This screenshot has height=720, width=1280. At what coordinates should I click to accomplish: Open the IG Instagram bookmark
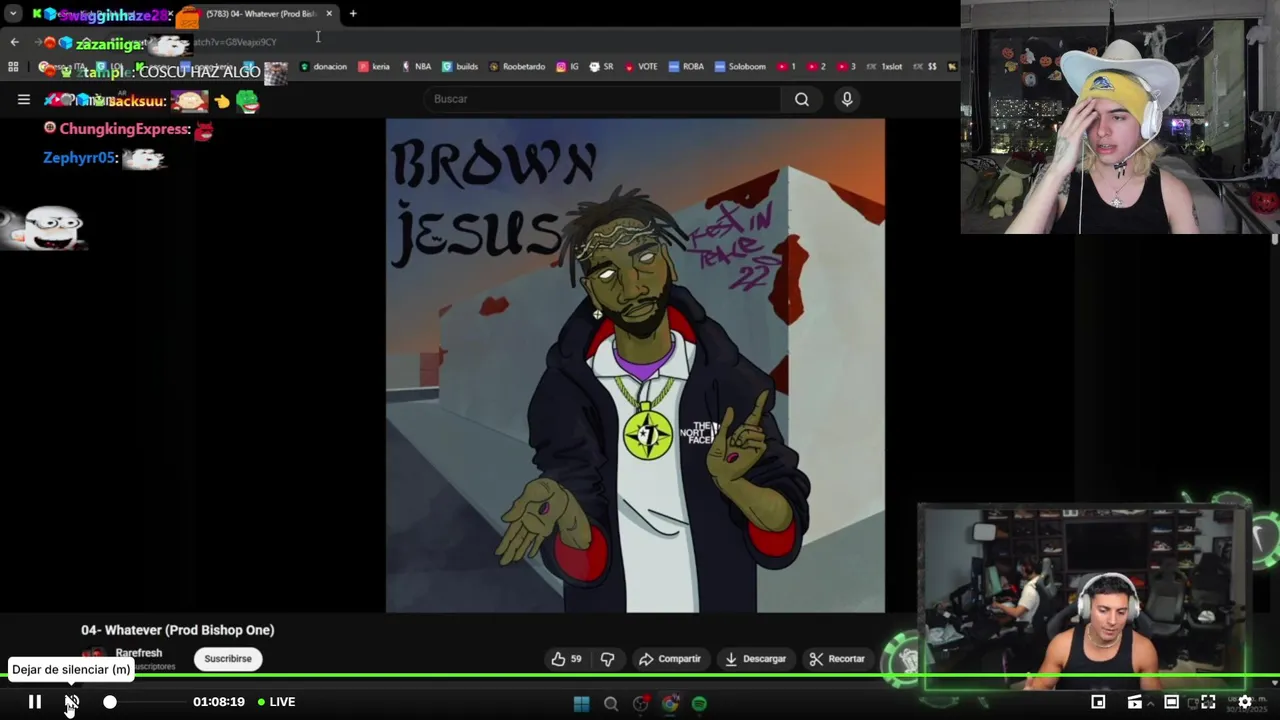(568, 67)
